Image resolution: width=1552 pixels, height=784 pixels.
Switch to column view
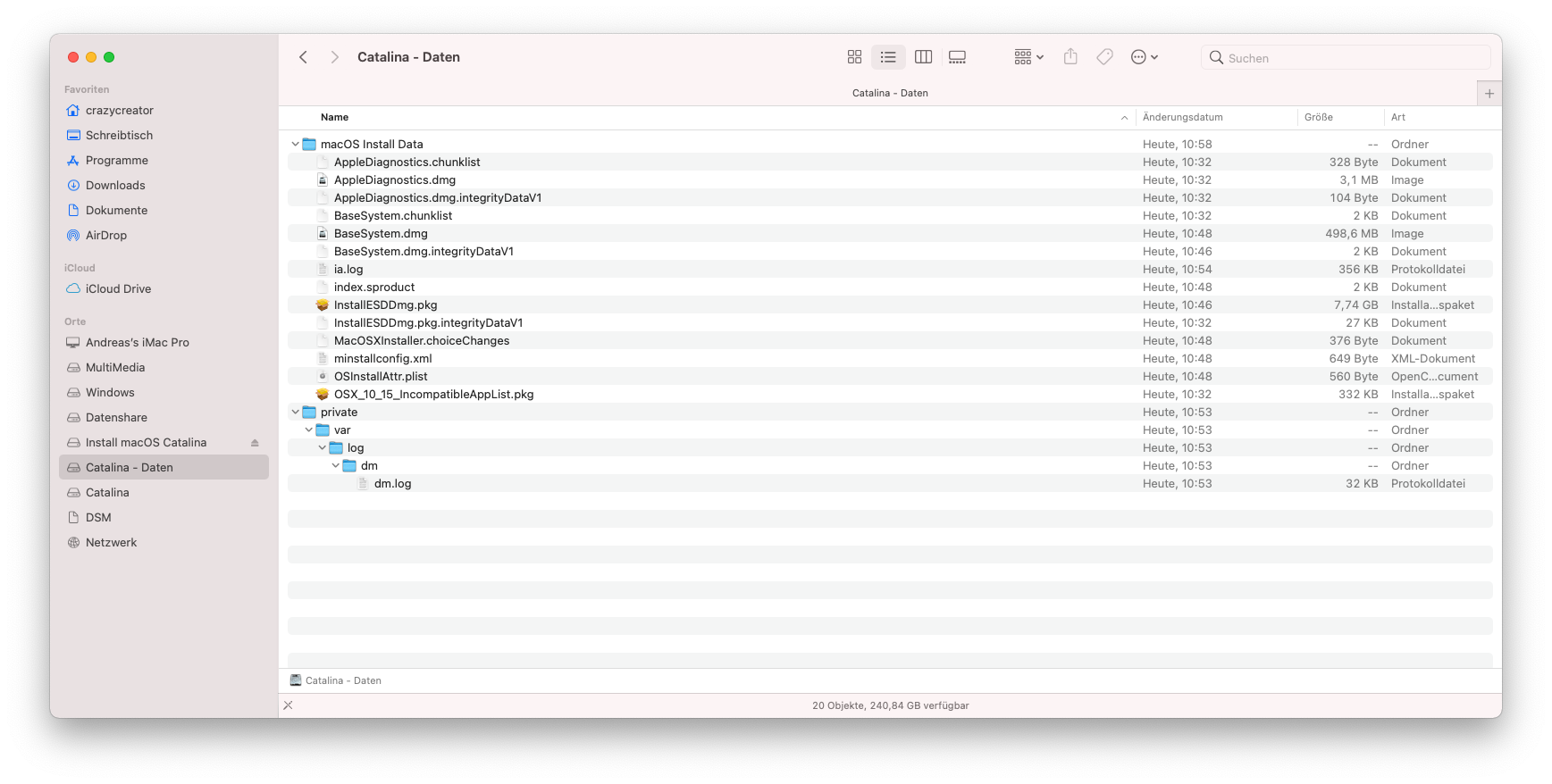(x=924, y=57)
